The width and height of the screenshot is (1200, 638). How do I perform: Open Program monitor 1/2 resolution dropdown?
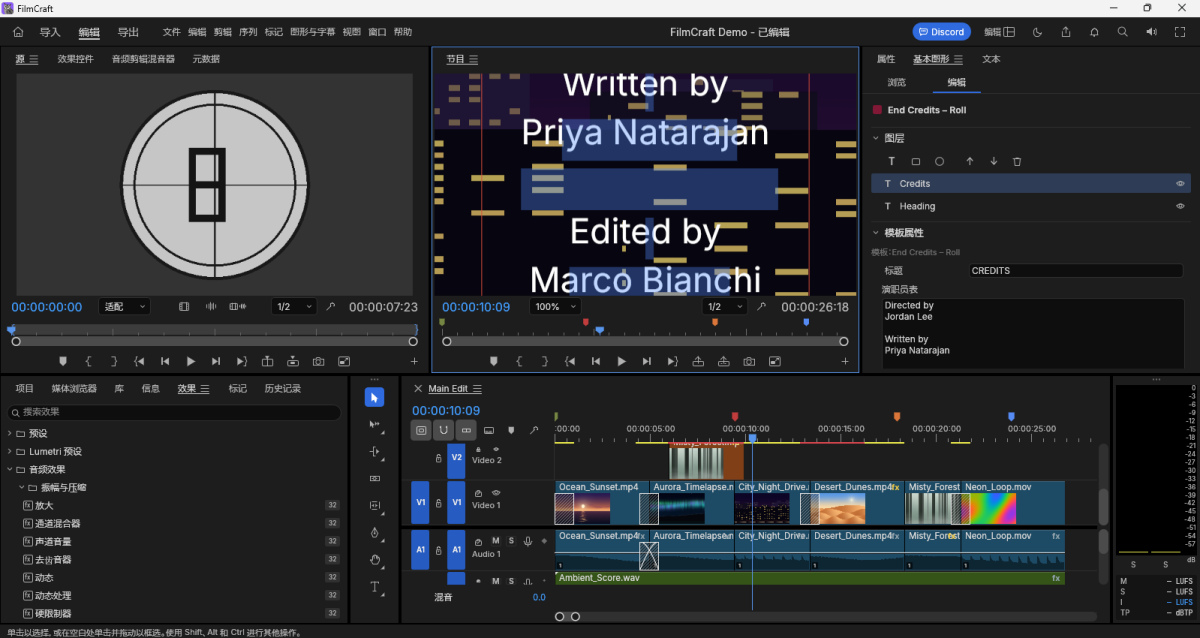click(724, 307)
